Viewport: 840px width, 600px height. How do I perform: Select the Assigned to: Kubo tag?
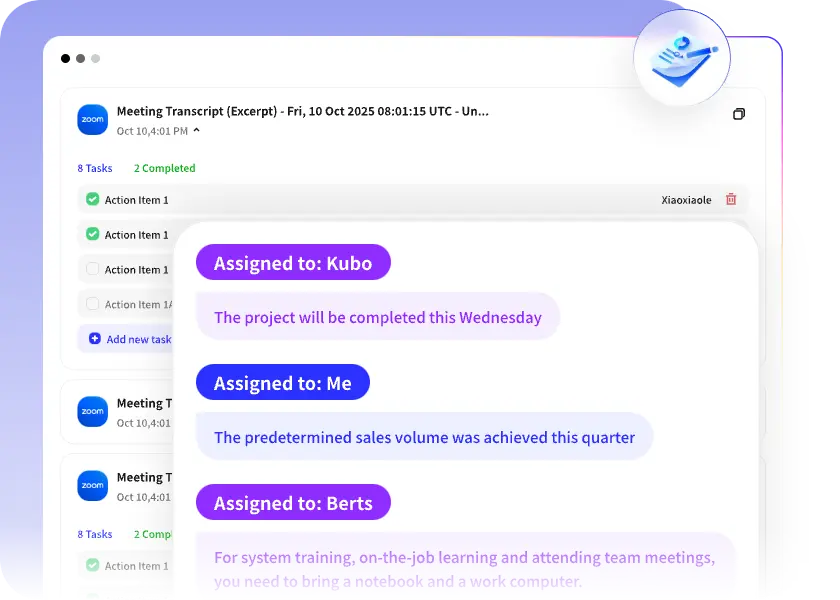coord(293,263)
